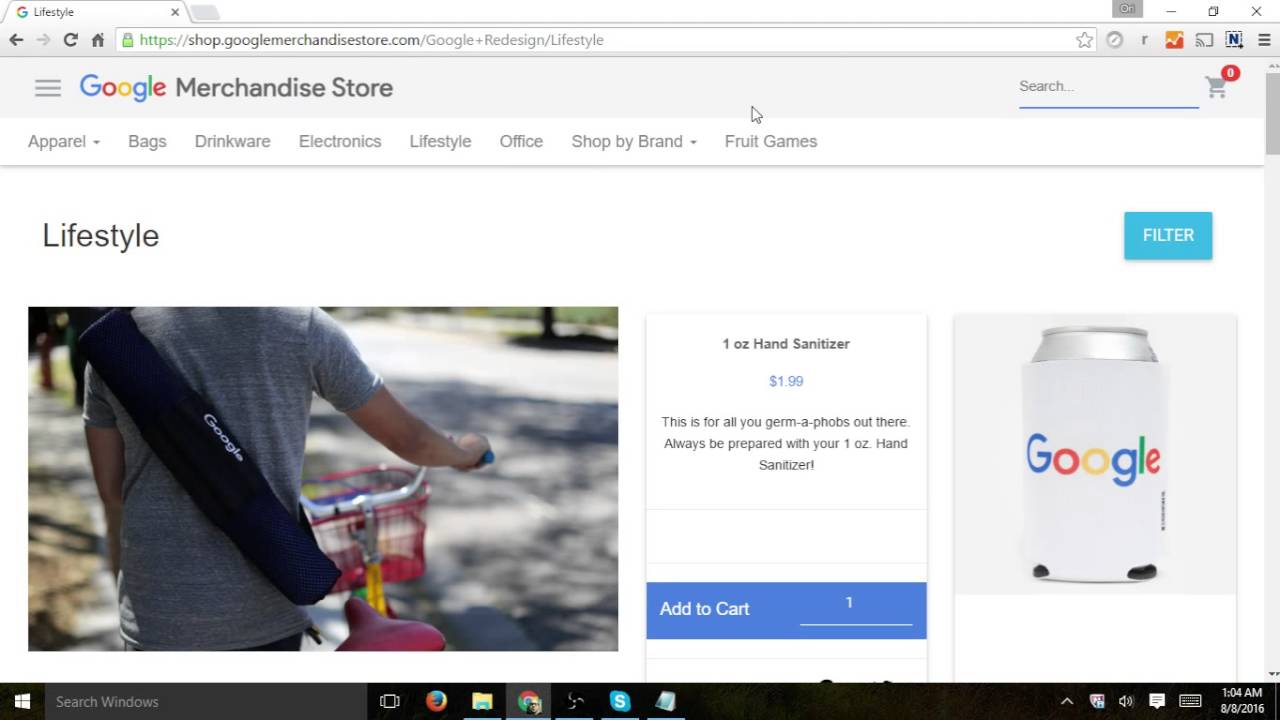Click the Hand Sanitizer quantity field
This screenshot has width=1280, height=720.
click(x=856, y=606)
